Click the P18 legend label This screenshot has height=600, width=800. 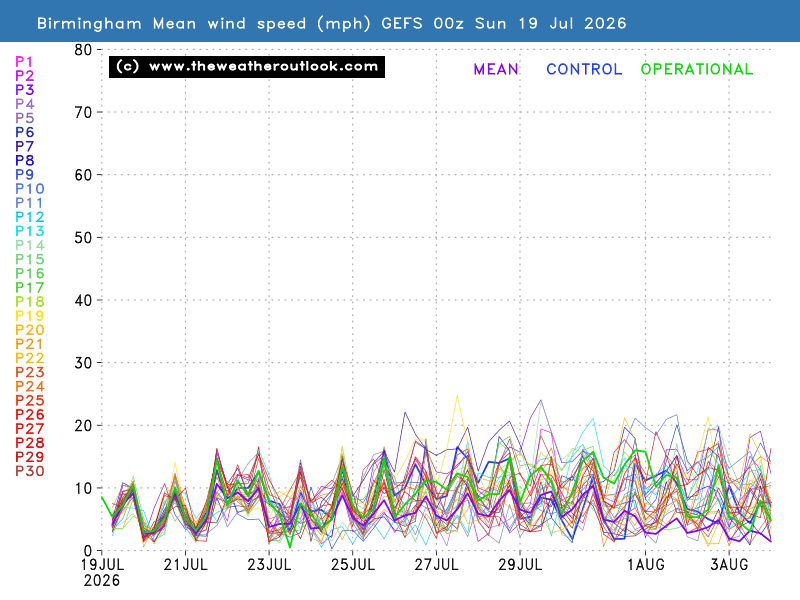(x=30, y=302)
